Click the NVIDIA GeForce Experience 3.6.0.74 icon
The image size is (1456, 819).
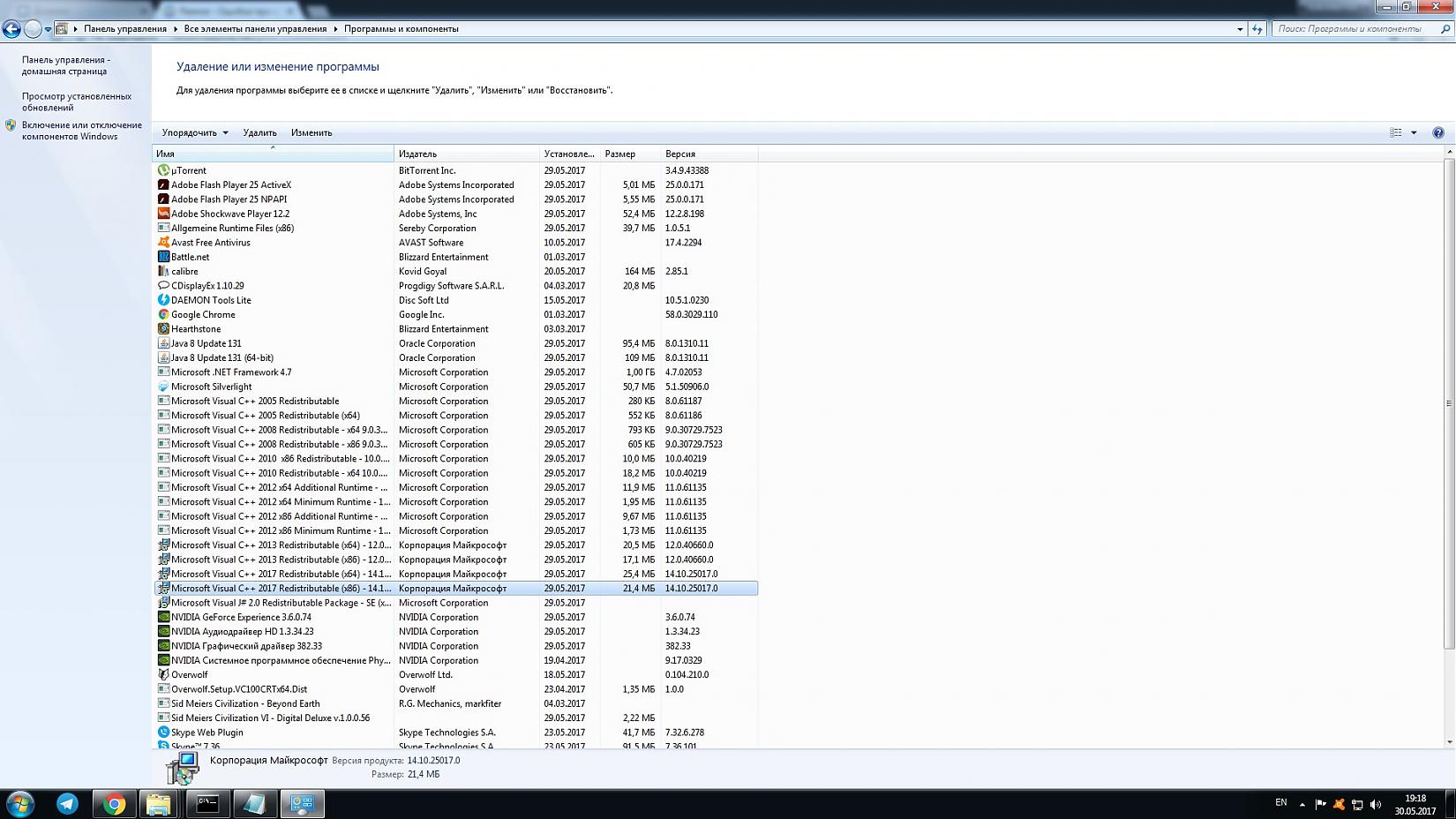[x=163, y=617]
